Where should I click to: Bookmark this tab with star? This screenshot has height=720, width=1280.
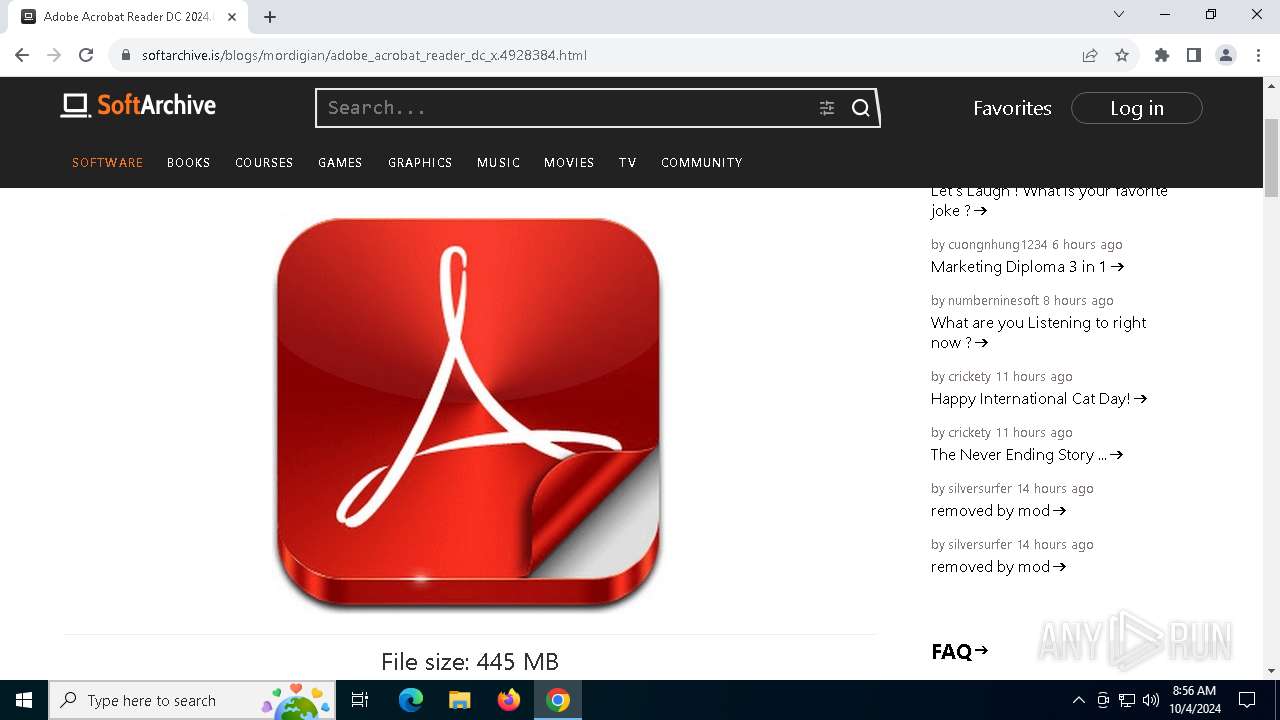point(1122,55)
